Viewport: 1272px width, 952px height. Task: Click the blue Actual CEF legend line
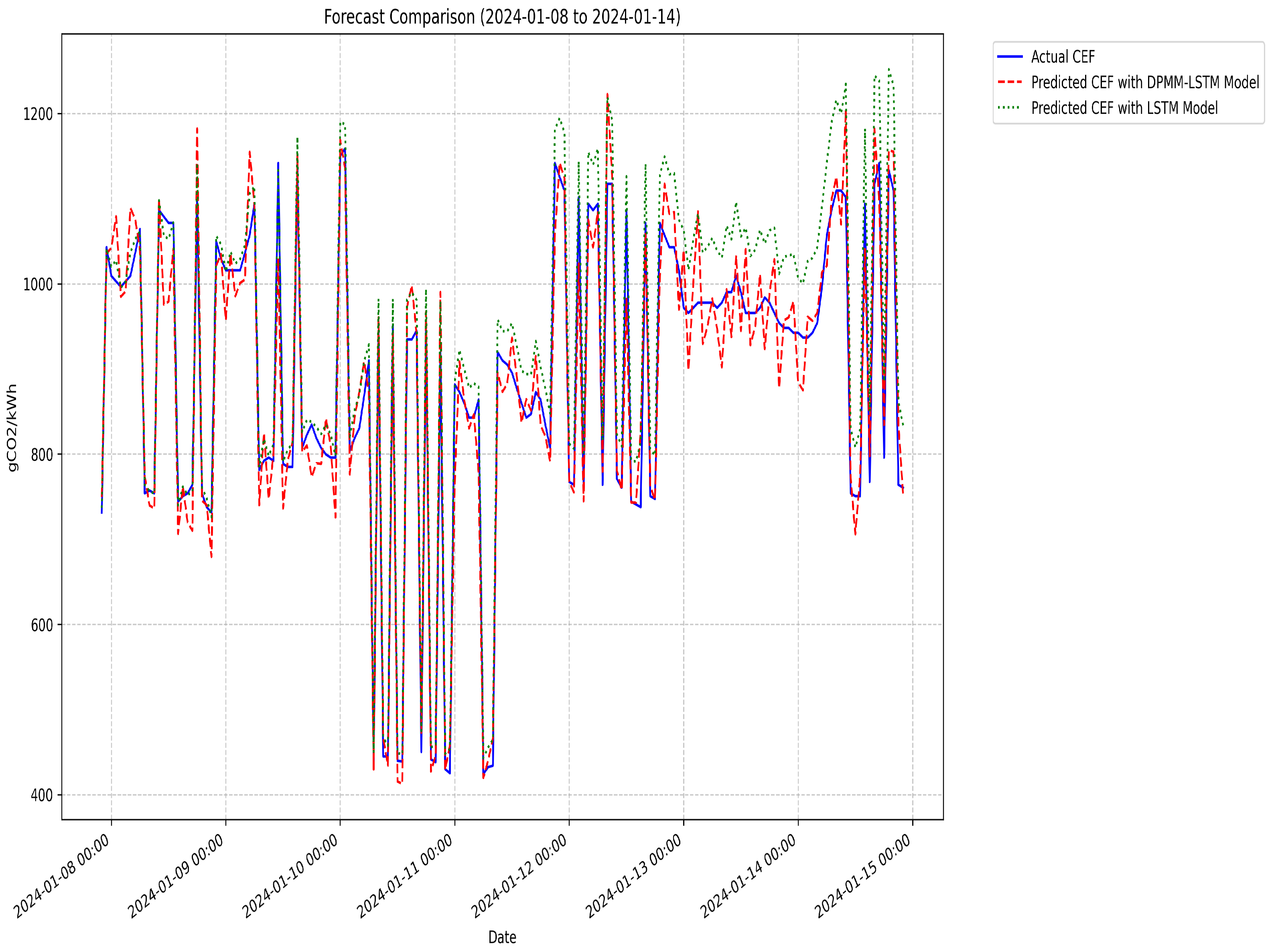tap(1010, 57)
